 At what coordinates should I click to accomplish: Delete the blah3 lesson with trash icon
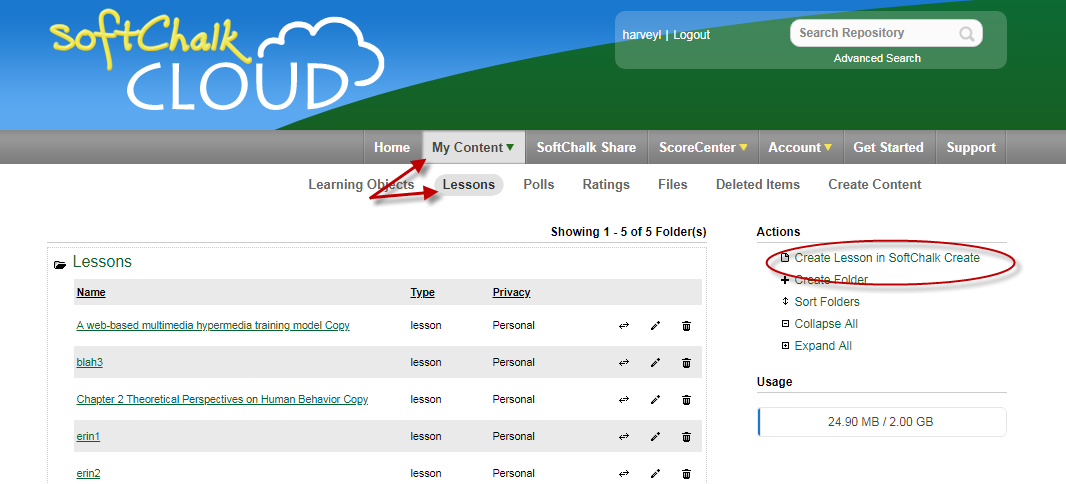687,363
